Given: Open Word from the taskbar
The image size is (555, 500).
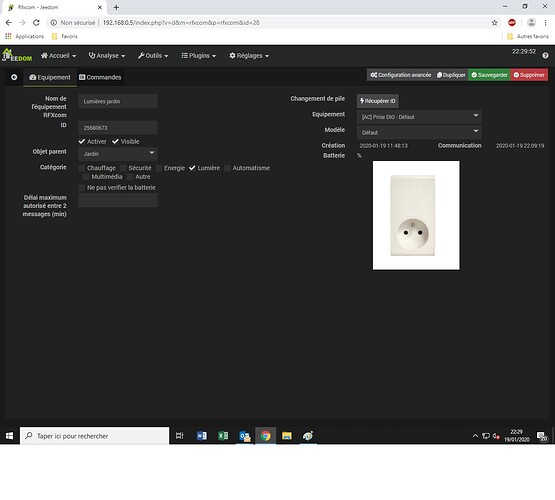Looking at the screenshot, I should pos(201,436).
